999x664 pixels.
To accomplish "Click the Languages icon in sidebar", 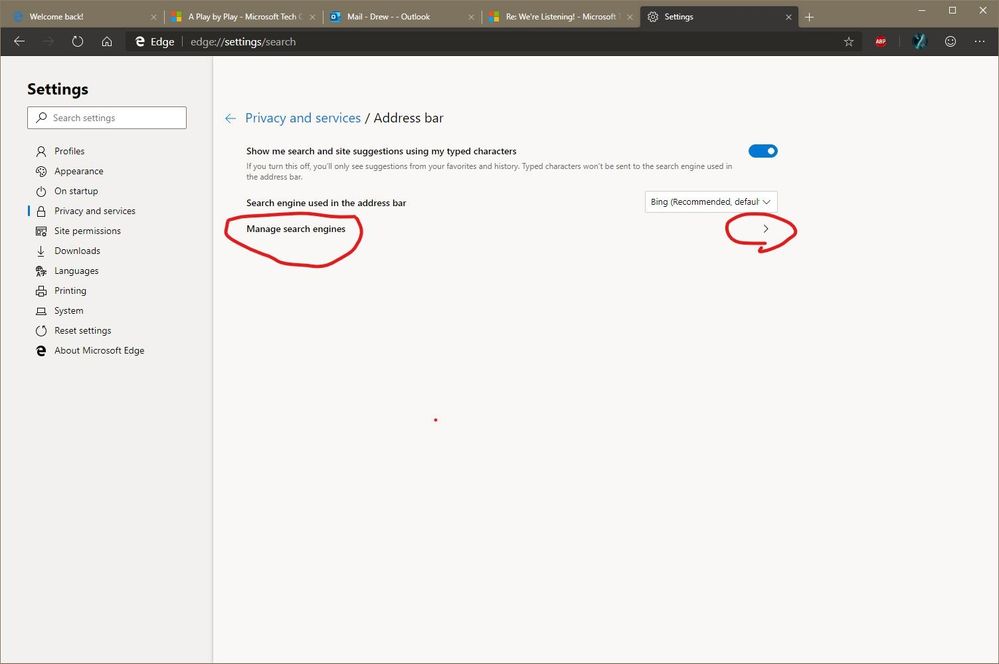I will [x=41, y=271].
